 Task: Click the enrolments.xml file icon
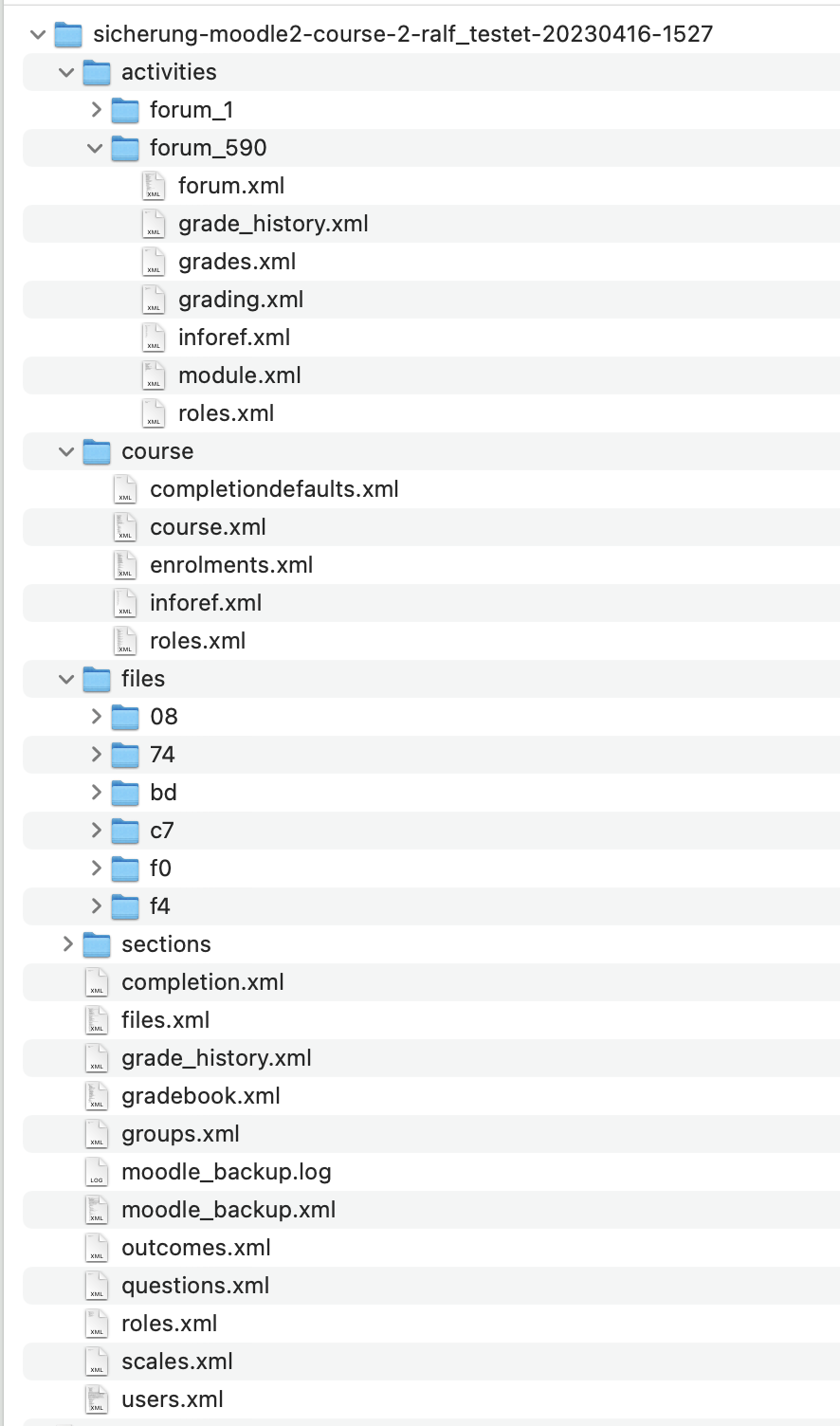(125, 565)
